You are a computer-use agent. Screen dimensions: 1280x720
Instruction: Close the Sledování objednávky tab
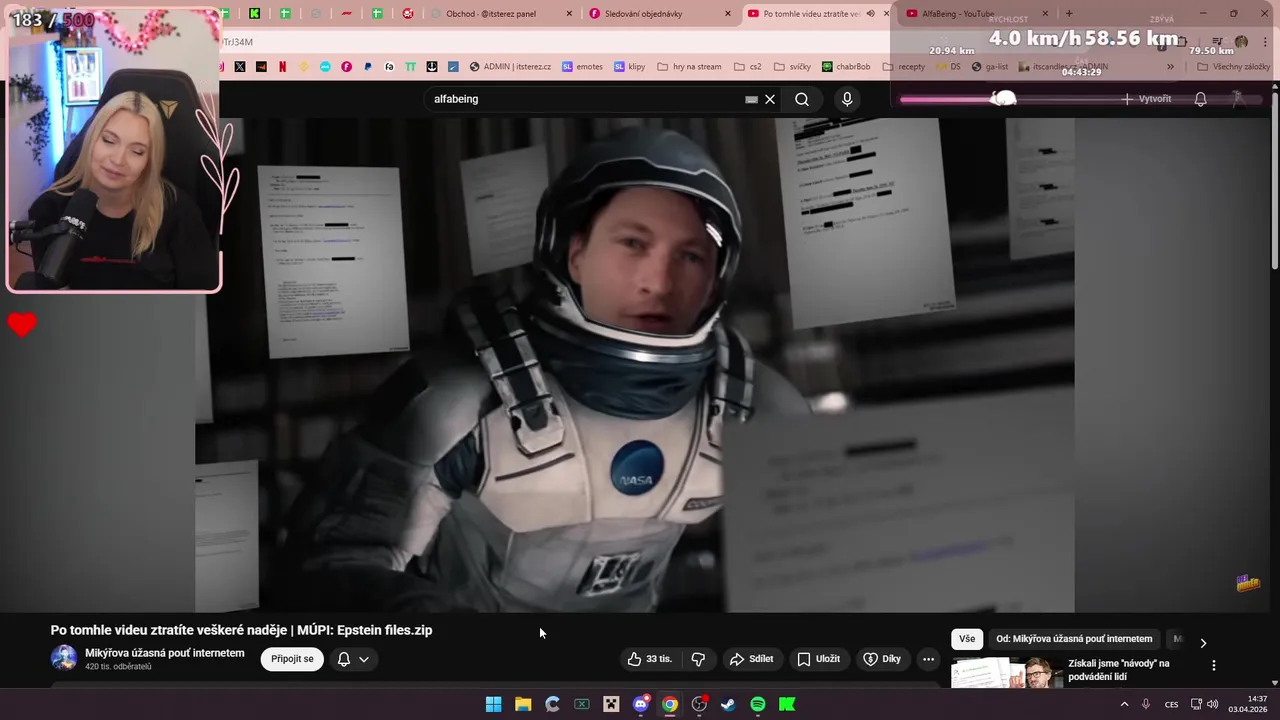tap(727, 14)
